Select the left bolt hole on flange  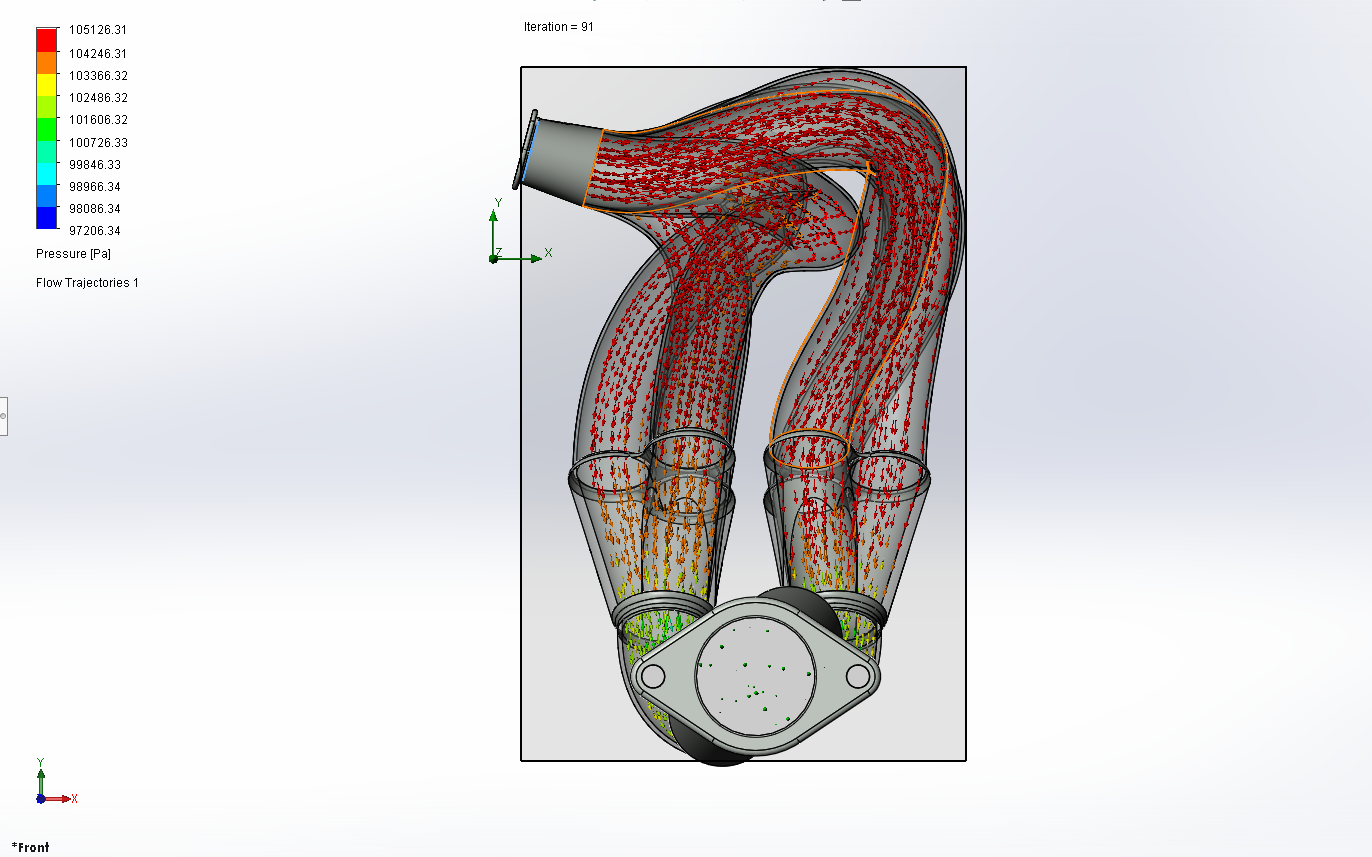[x=653, y=677]
